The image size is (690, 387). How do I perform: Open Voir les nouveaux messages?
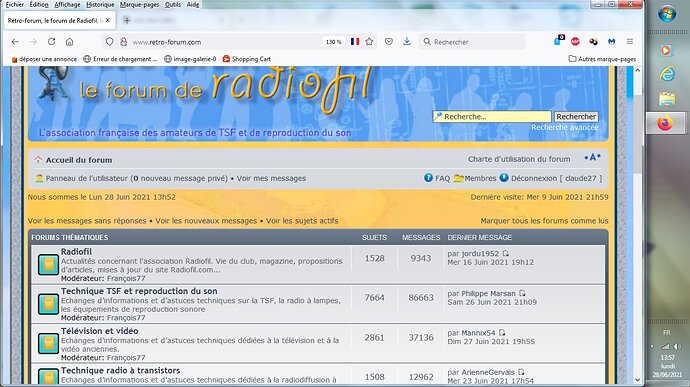(x=206, y=221)
